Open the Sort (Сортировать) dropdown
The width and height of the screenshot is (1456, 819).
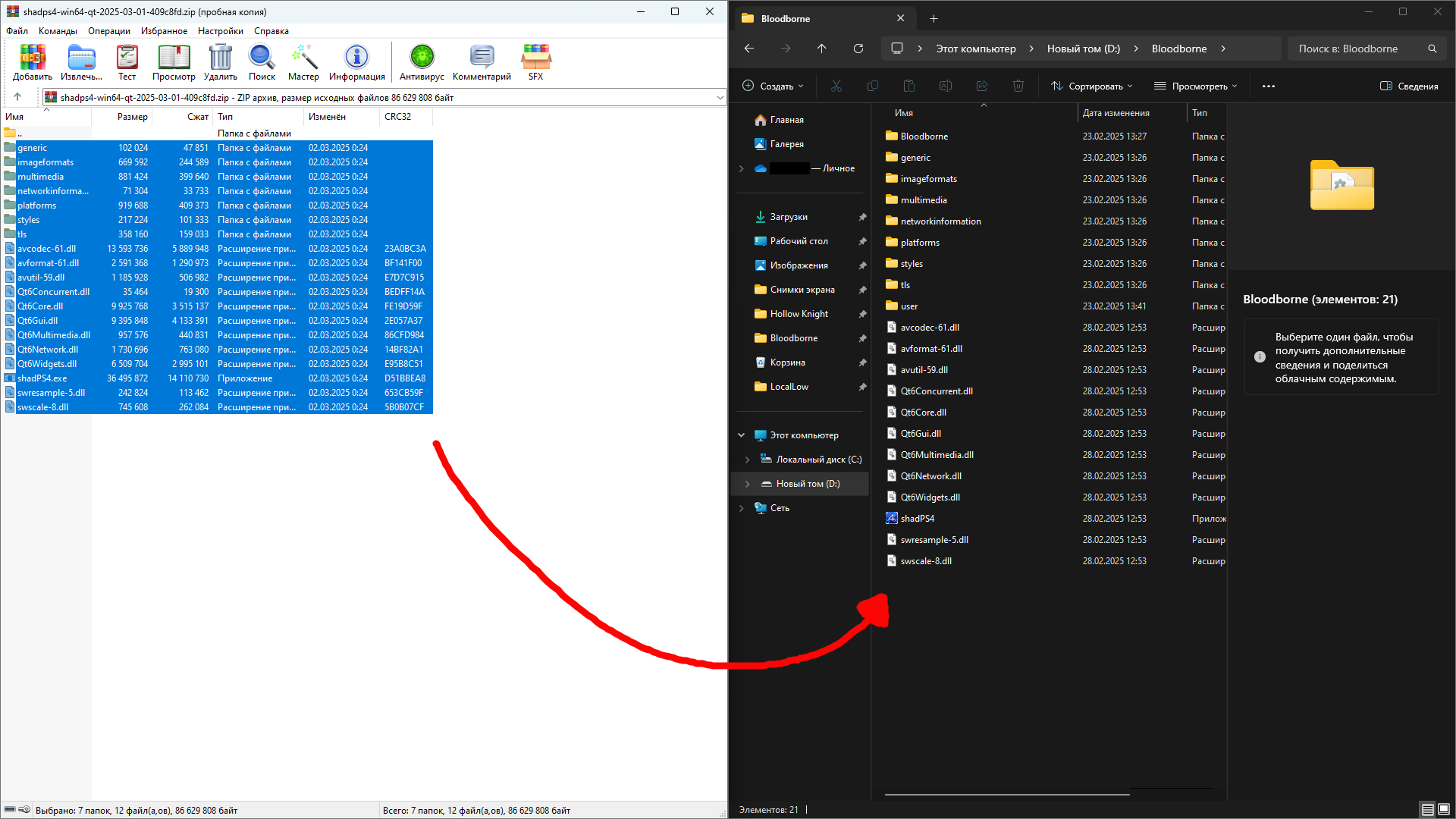coord(1092,86)
